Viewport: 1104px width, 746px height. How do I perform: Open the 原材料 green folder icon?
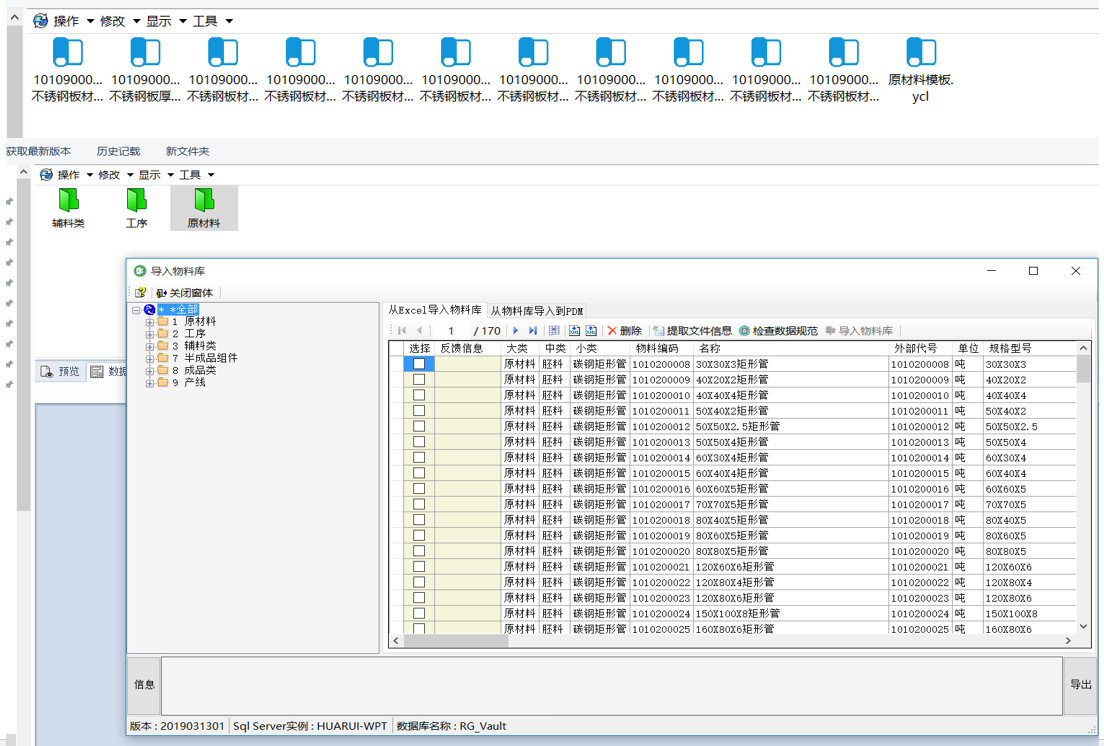204,200
